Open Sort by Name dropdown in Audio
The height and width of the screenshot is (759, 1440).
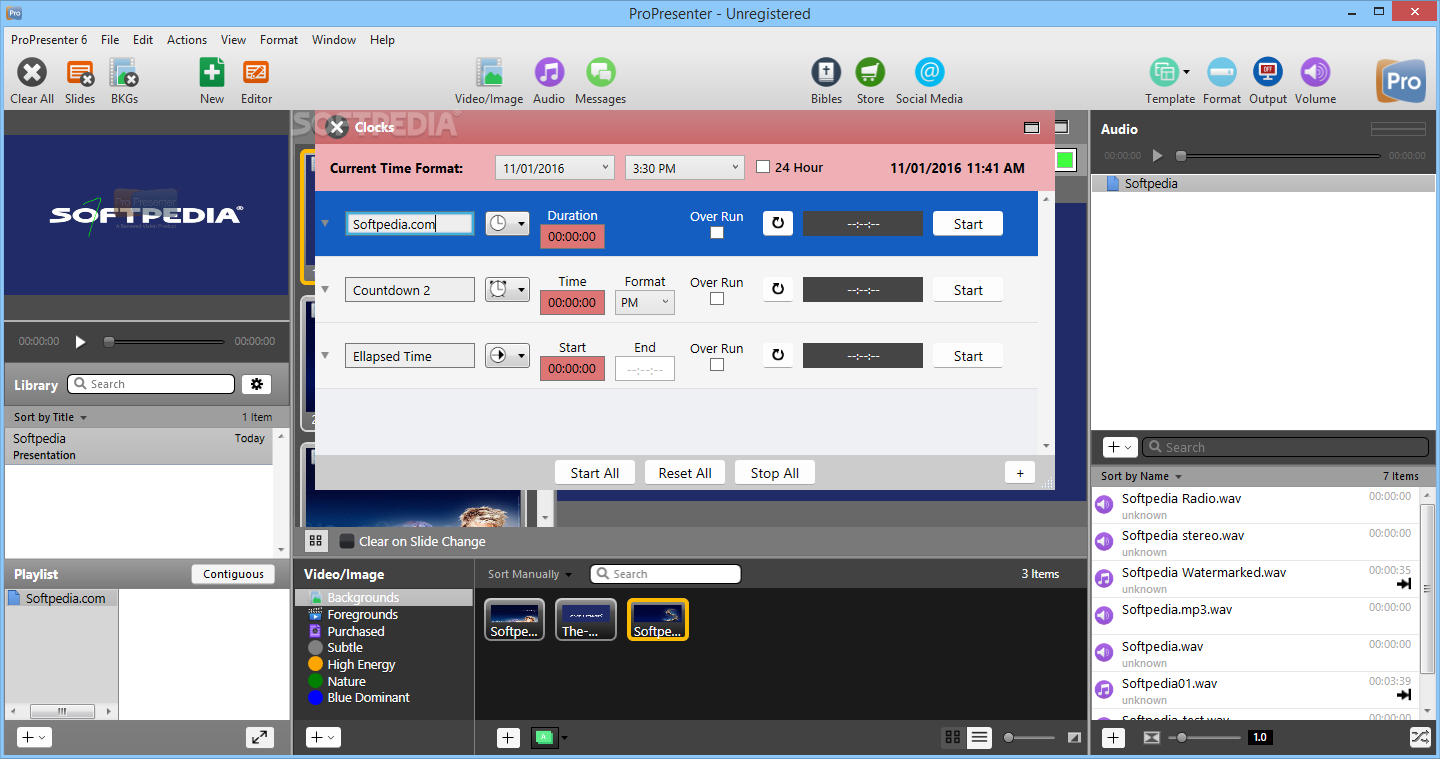[x=1141, y=476]
